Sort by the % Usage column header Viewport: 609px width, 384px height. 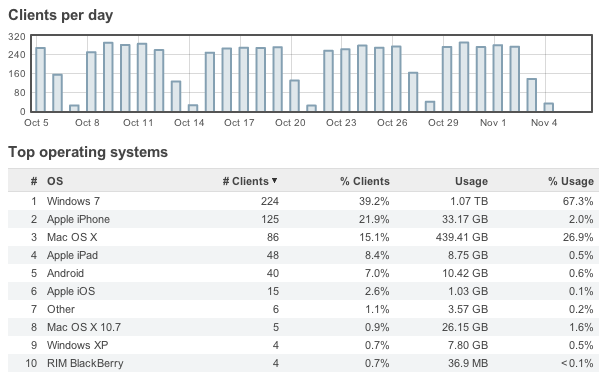(571, 181)
